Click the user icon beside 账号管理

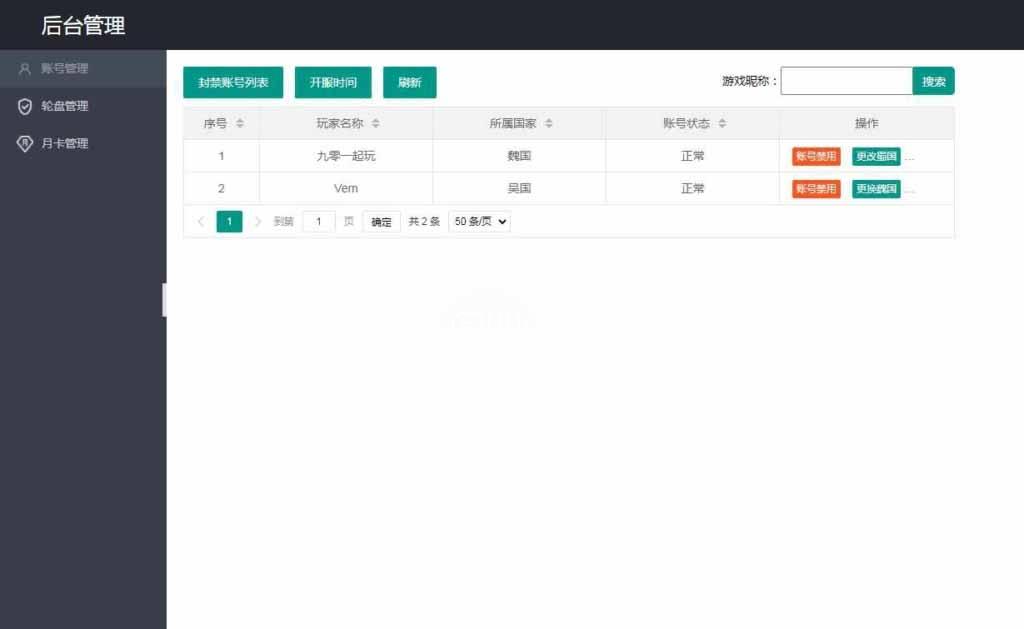(25, 69)
